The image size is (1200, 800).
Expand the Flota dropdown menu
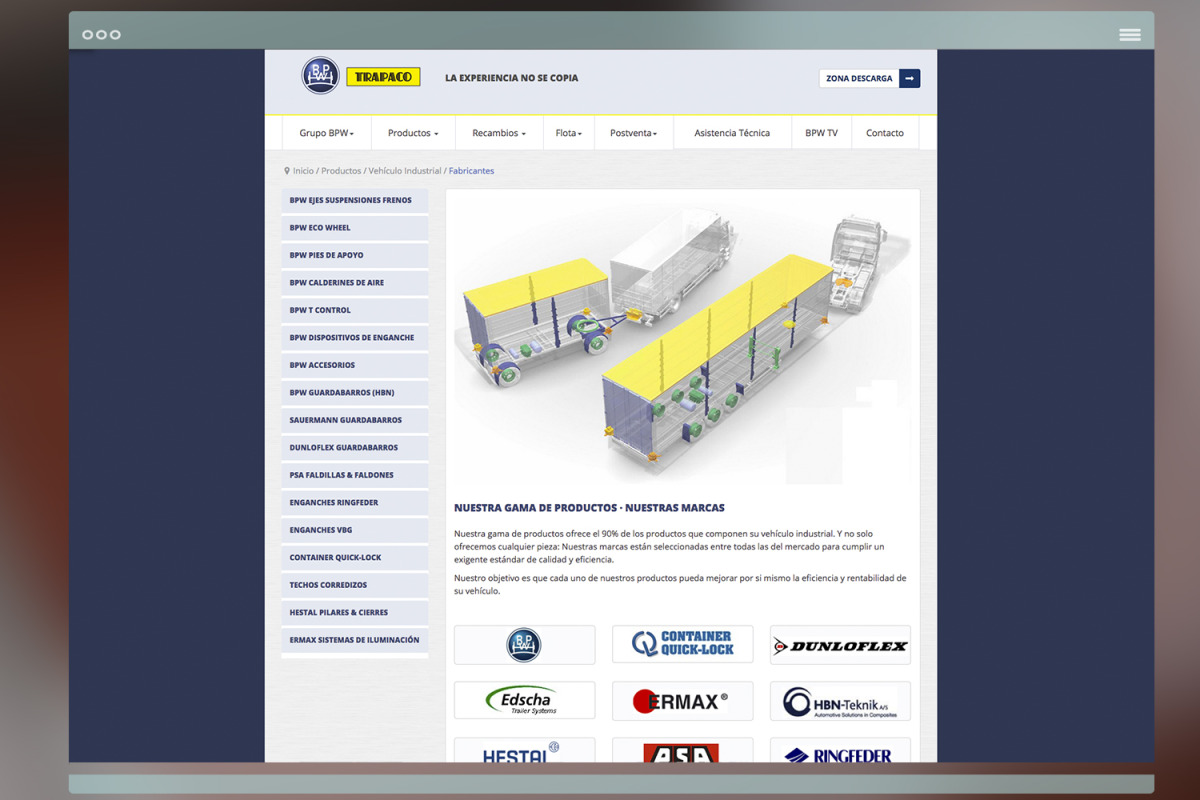pyautogui.click(x=568, y=133)
